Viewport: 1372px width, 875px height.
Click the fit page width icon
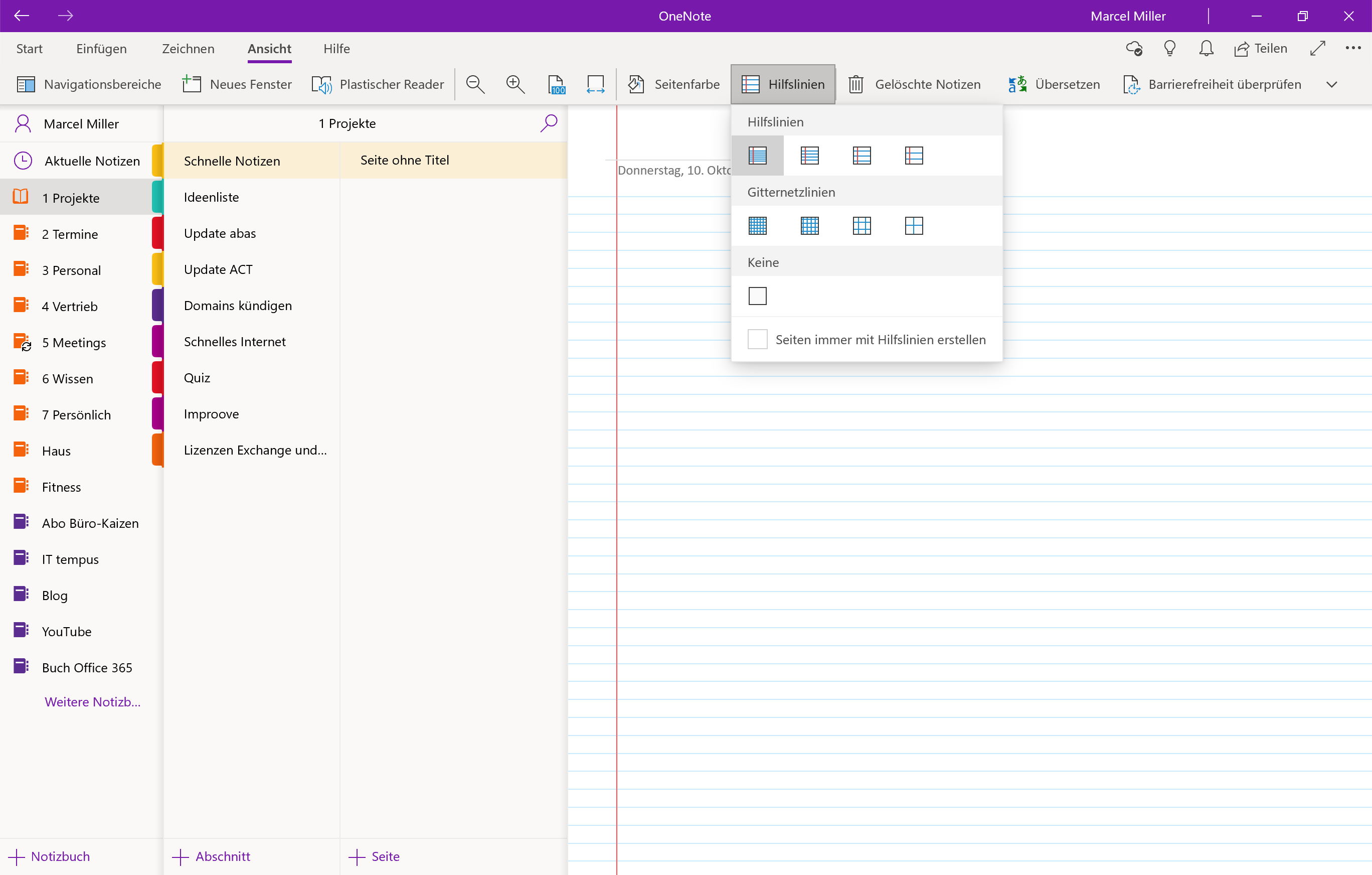click(595, 84)
